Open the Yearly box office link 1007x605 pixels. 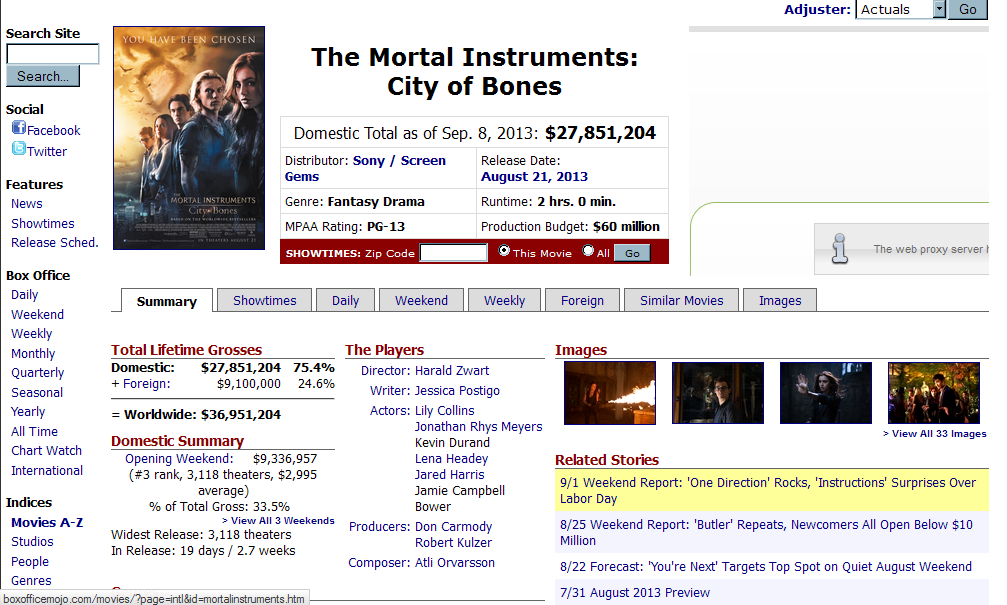pyautogui.click(x=28, y=412)
